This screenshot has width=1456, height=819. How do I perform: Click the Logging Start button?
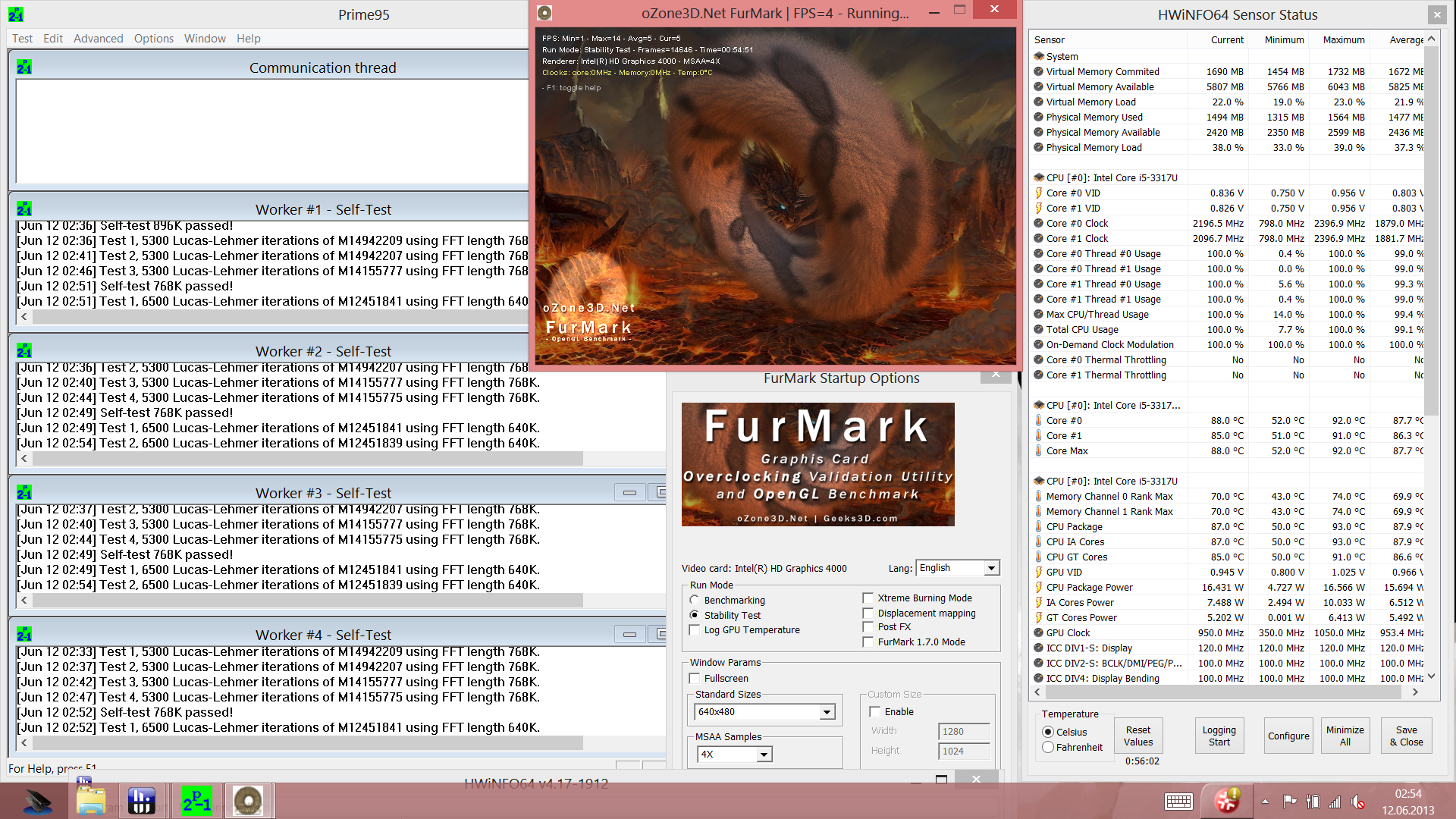pos(1219,736)
